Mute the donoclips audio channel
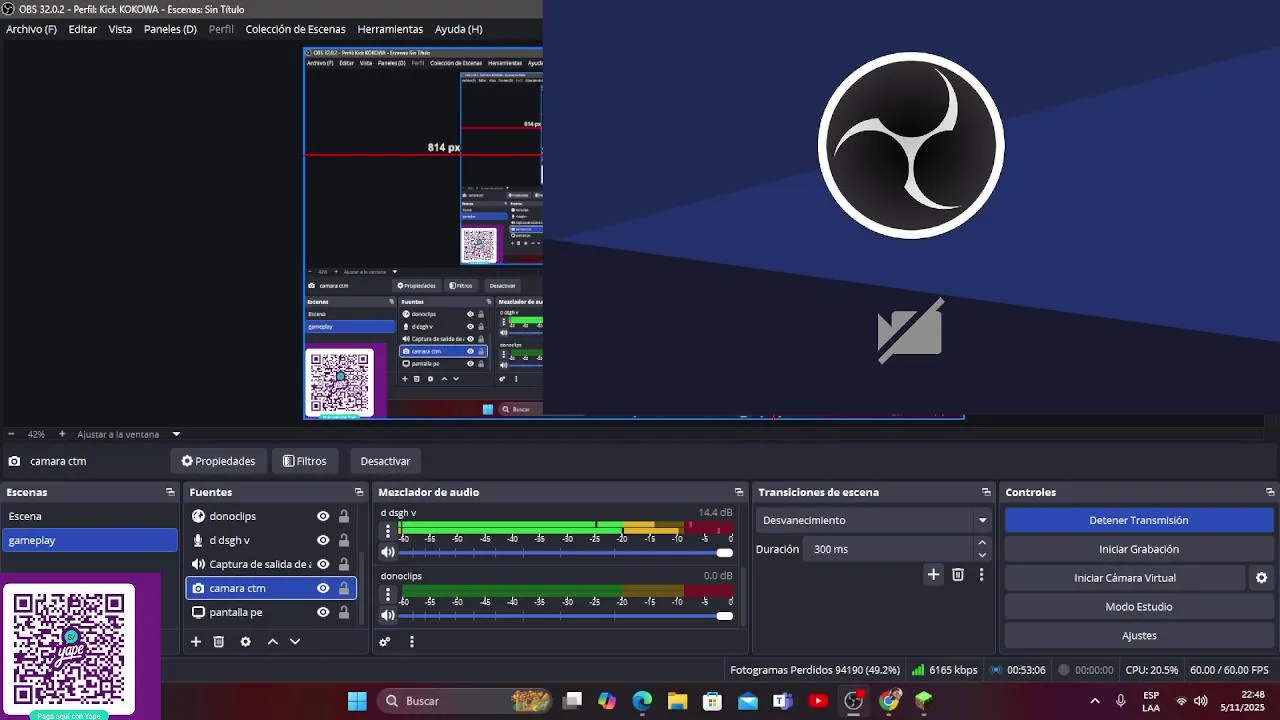The height and width of the screenshot is (720, 1280). [388, 615]
